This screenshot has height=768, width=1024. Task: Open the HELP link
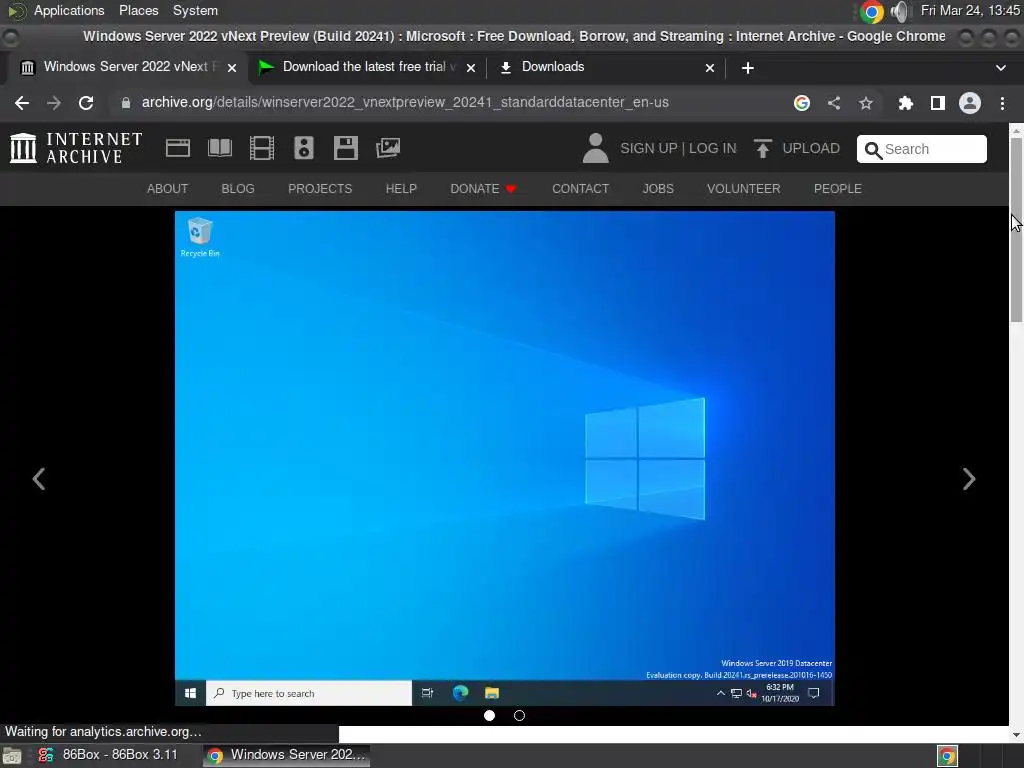pyautogui.click(x=401, y=189)
